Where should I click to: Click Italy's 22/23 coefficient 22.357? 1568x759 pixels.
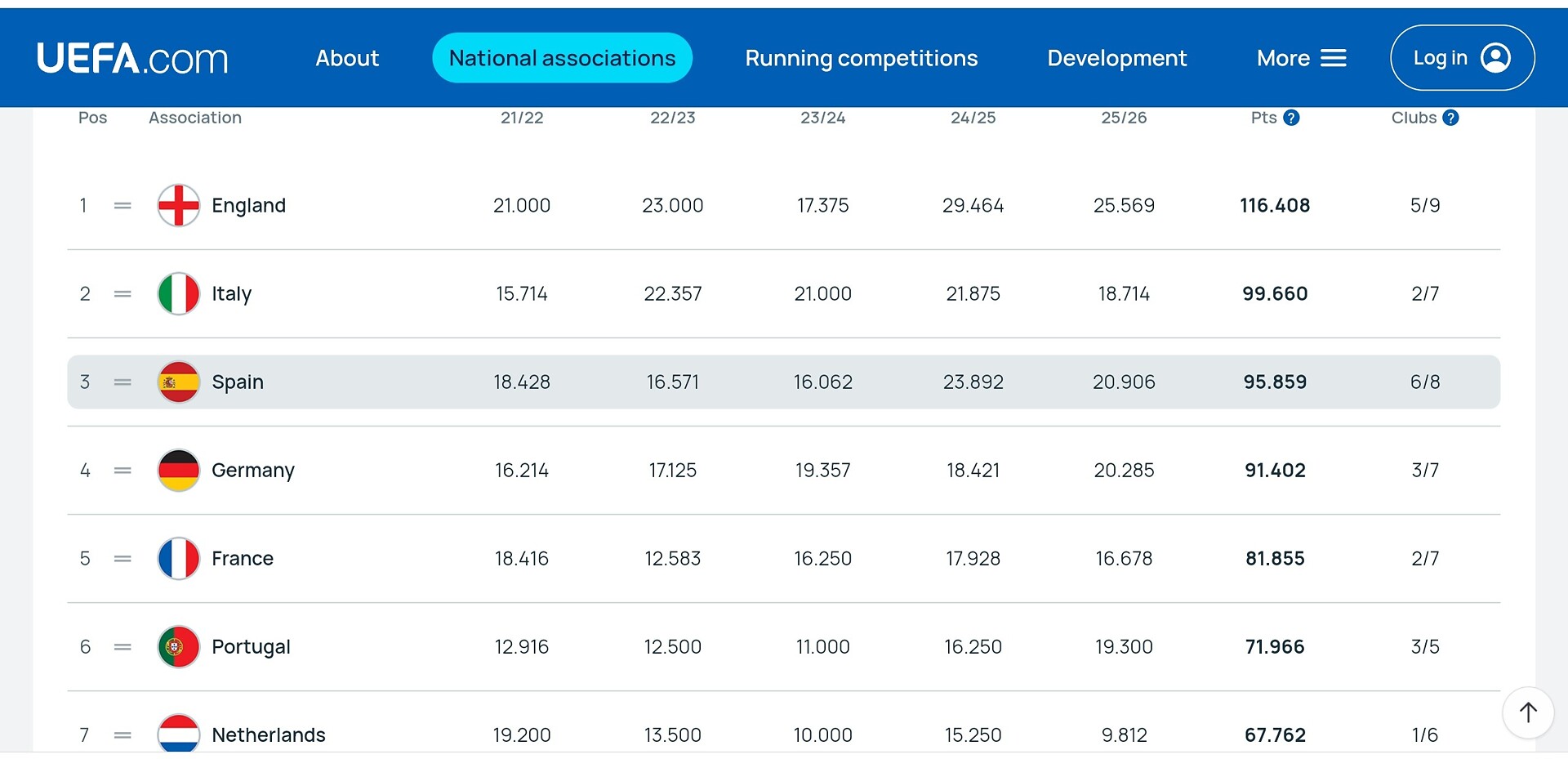(672, 293)
